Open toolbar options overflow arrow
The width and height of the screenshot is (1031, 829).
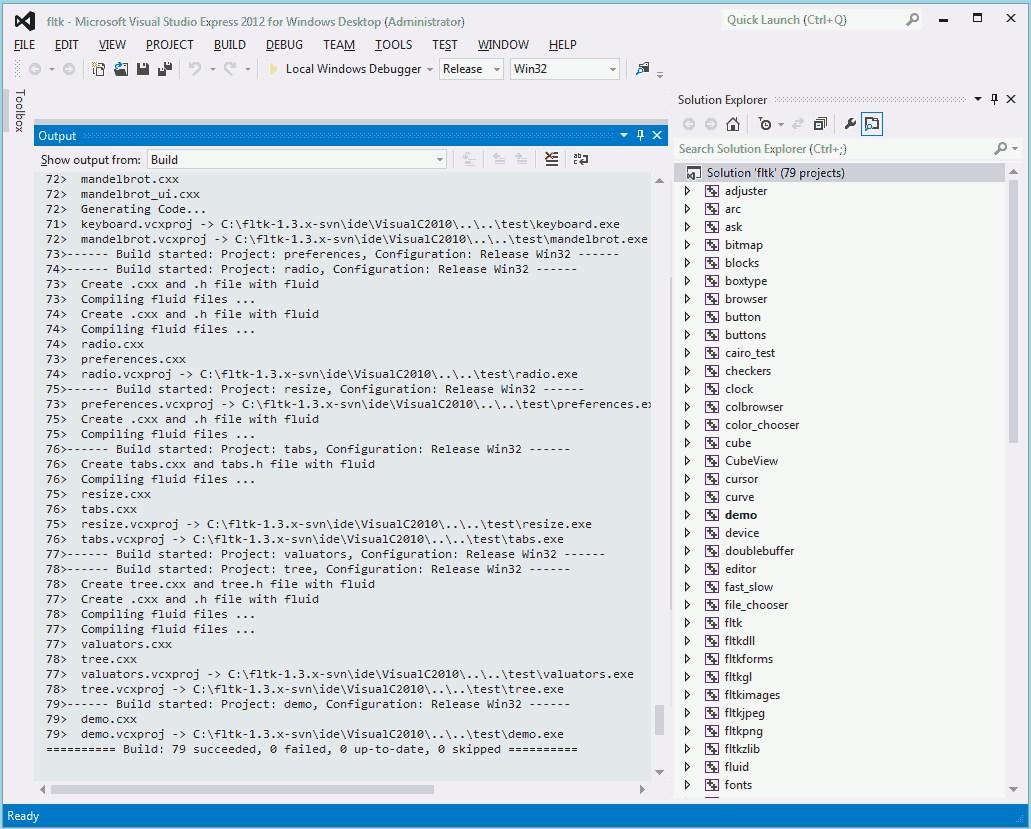[660, 74]
